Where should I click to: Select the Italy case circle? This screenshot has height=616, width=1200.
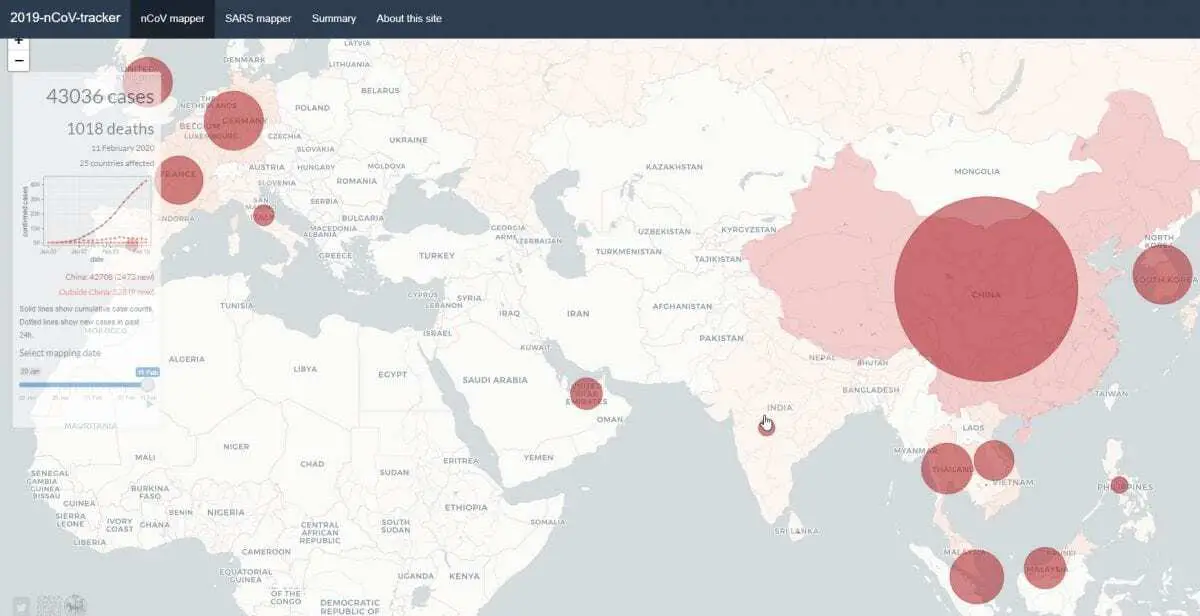(263, 215)
